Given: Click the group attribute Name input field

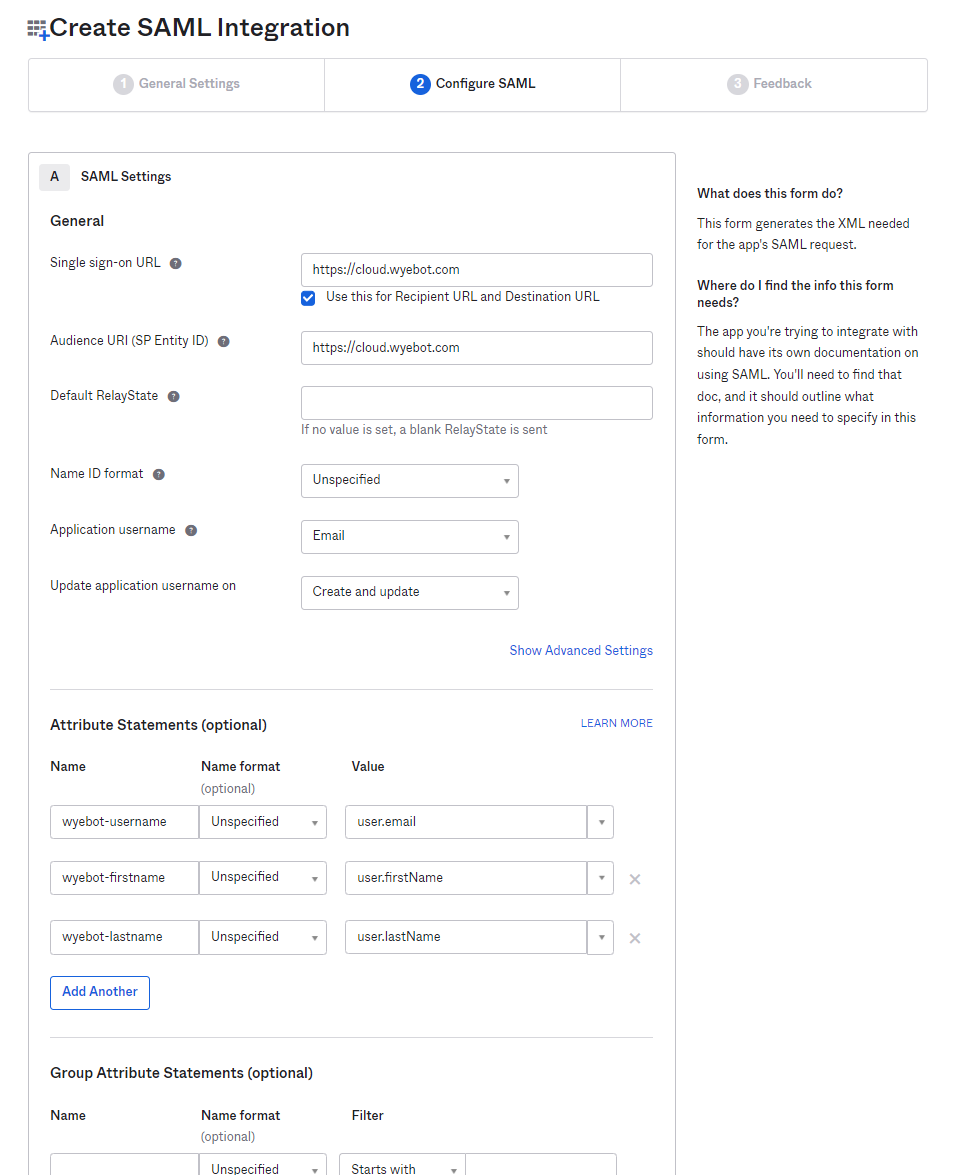Looking at the screenshot, I should 124,1165.
